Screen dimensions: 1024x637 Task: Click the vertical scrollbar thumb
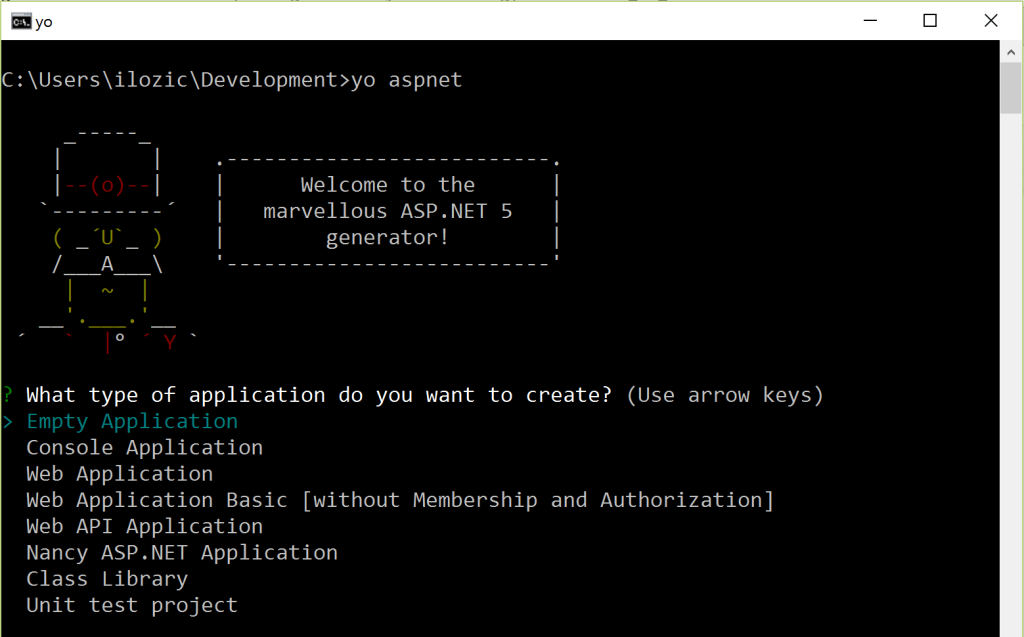1011,88
